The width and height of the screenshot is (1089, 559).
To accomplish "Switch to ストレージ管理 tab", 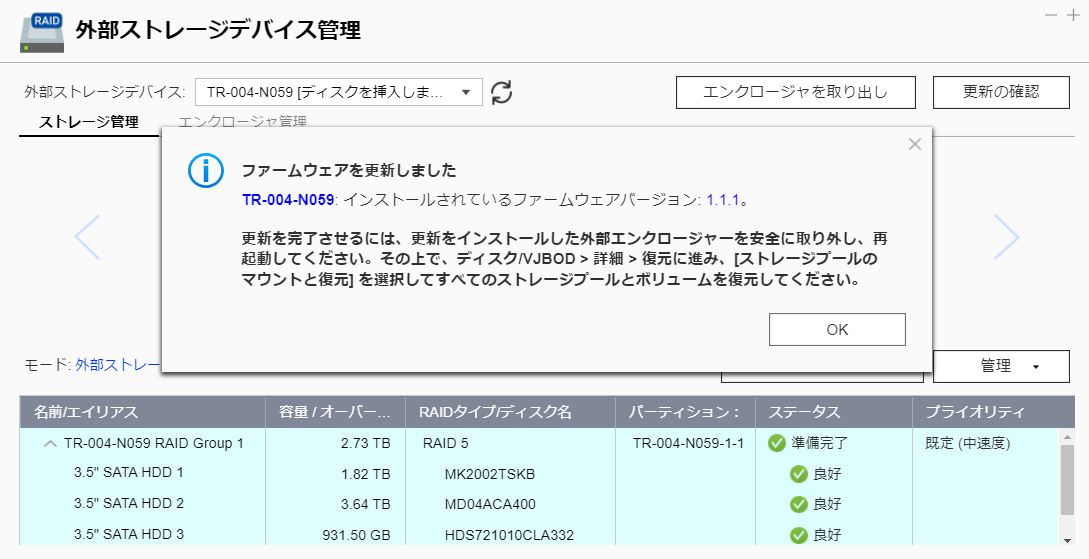I will 89,122.
